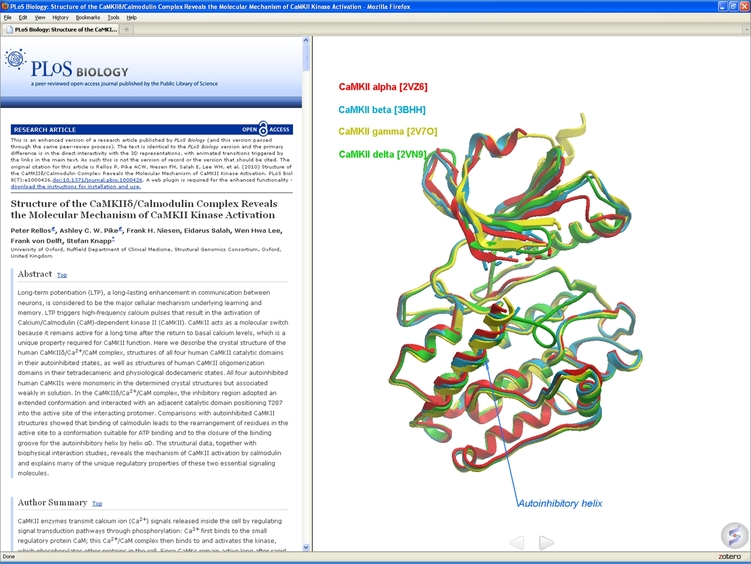Click the previous view arrow below structure
Screen dimensions: 751x564
516,542
